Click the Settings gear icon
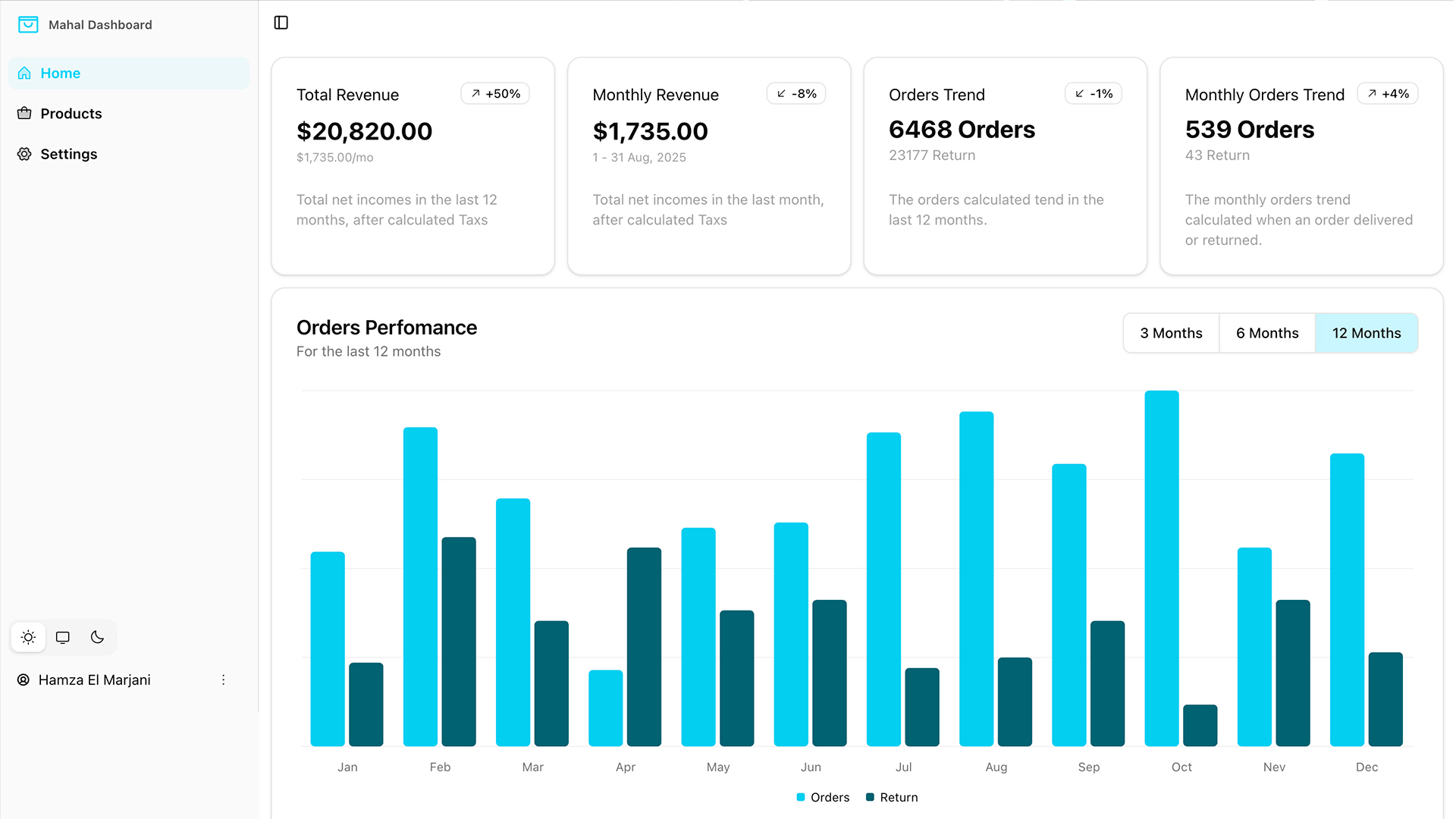1456x819 pixels. click(x=24, y=154)
